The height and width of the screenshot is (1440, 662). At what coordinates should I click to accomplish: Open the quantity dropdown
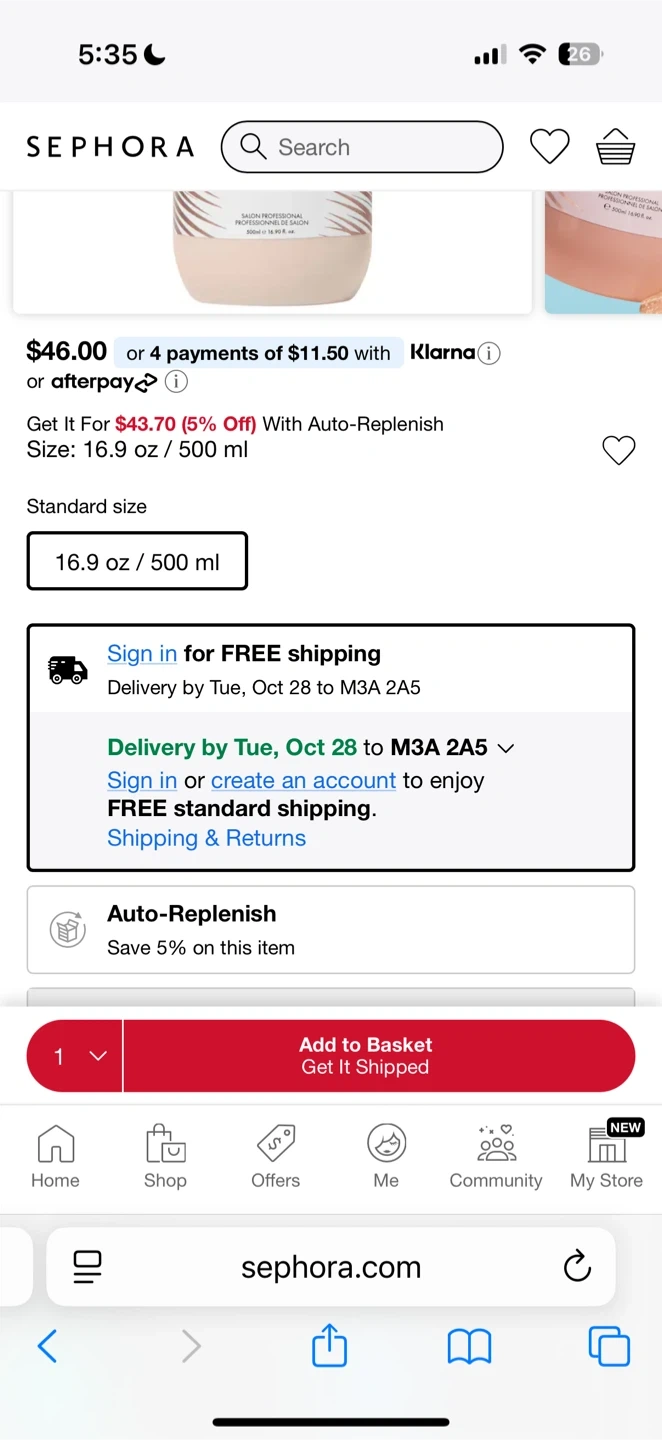[75, 1056]
